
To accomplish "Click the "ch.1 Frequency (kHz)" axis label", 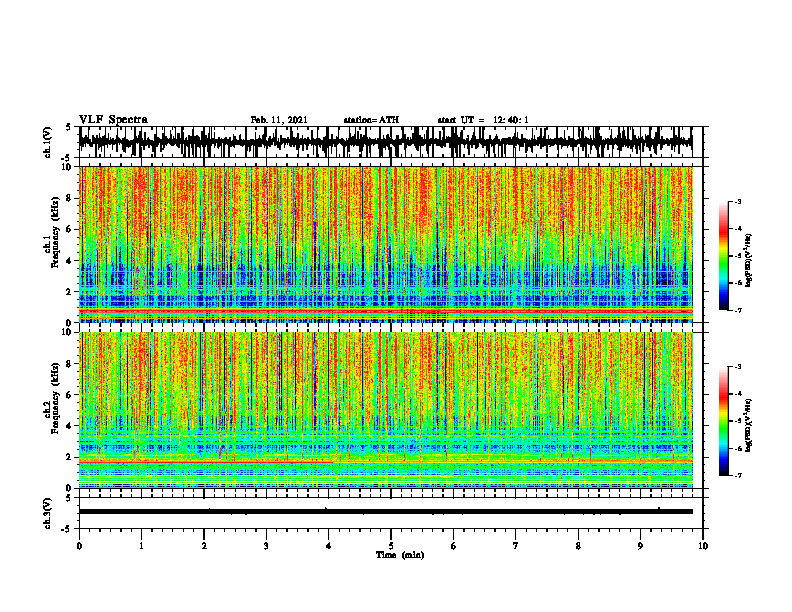I will [51, 232].
